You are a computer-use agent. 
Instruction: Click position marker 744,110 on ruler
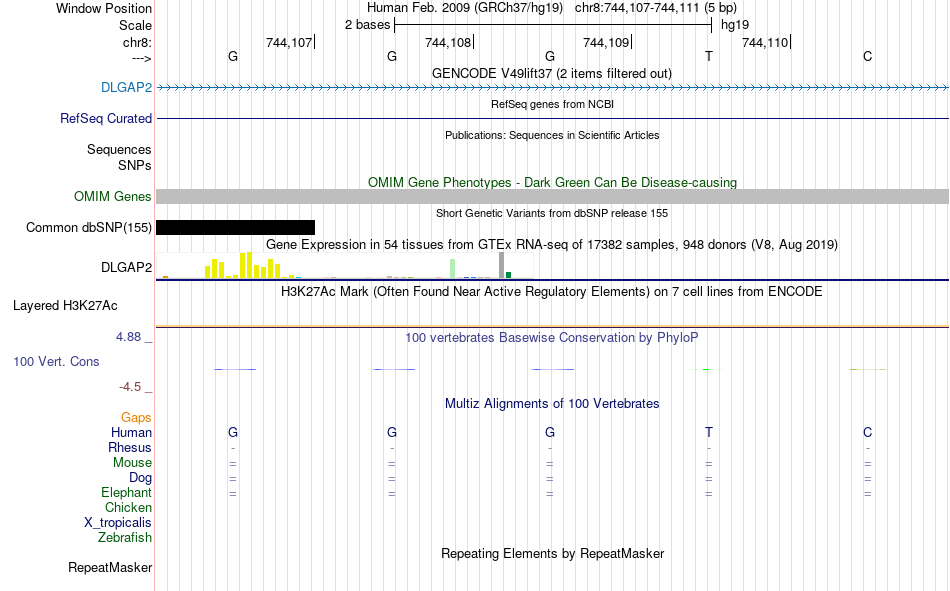pyautogui.click(x=765, y=42)
